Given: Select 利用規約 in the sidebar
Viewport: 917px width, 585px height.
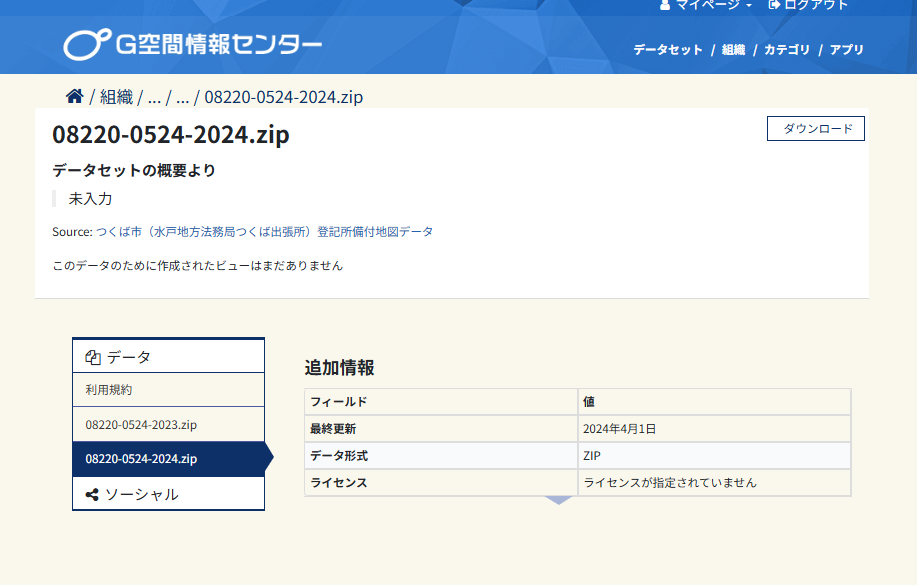Looking at the screenshot, I should click(x=168, y=390).
